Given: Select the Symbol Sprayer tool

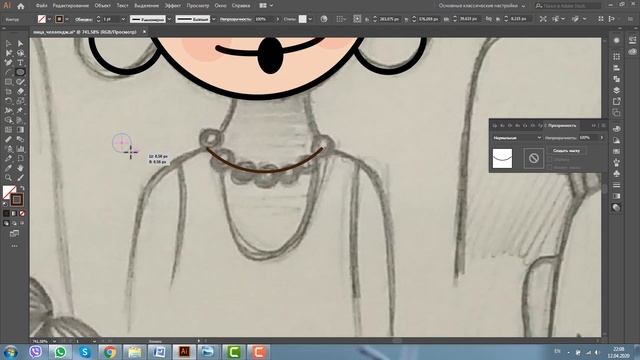Looking at the screenshot, I should (8, 149).
